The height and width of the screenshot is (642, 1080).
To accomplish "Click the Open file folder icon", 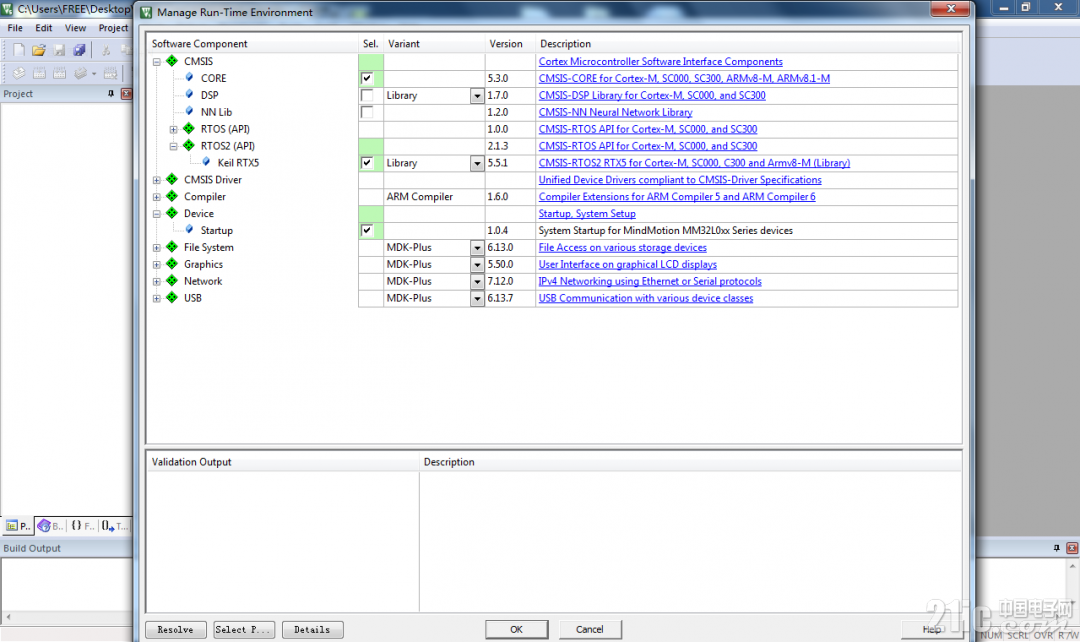I will point(39,50).
